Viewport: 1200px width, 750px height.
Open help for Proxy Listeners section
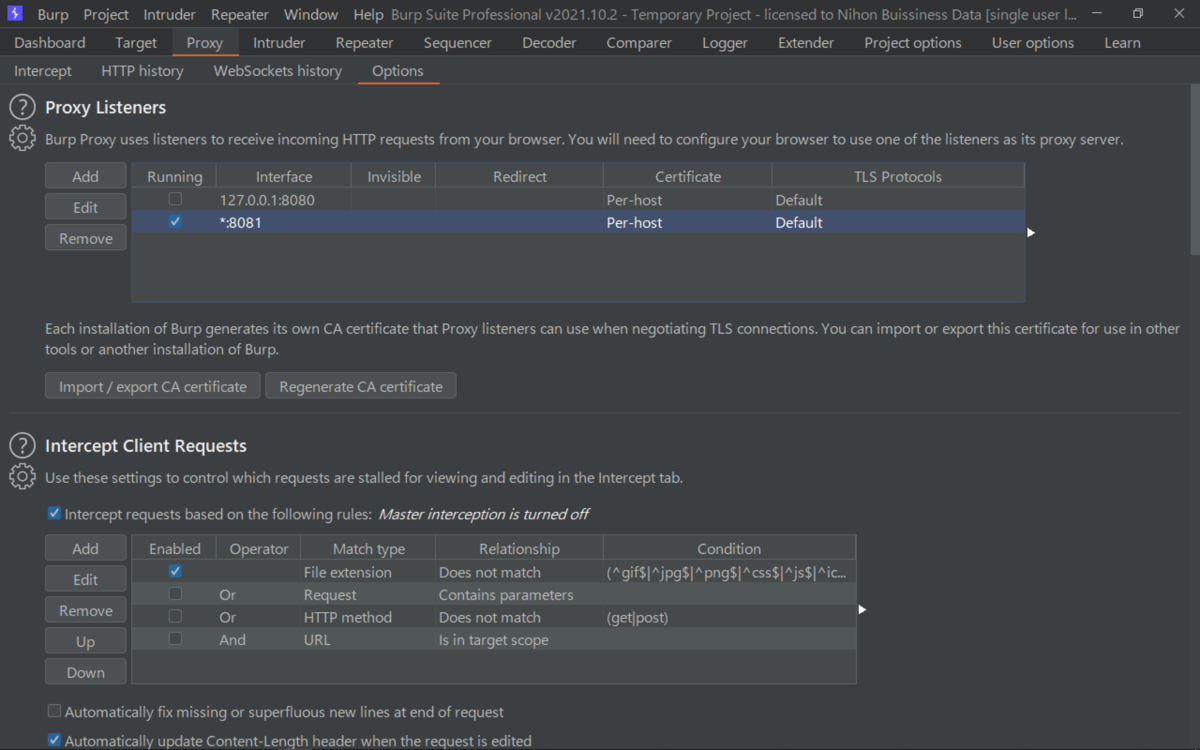click(22, 107)
